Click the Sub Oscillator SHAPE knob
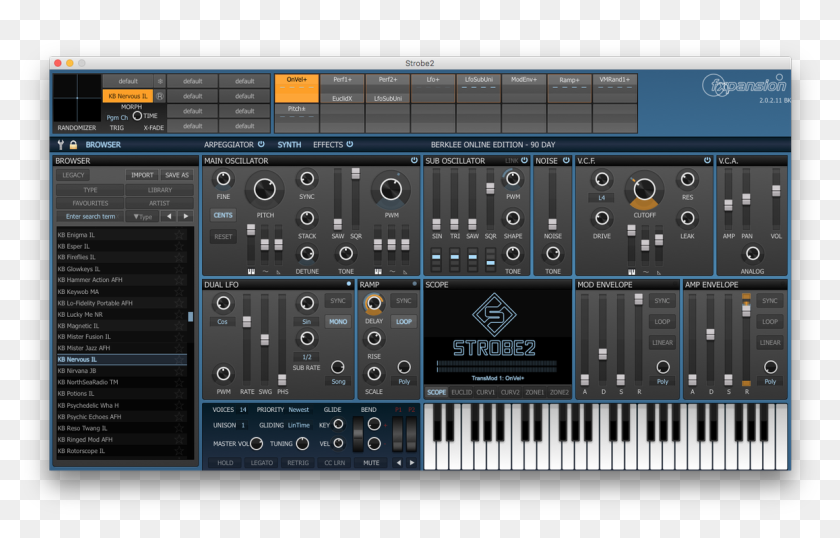 [x=513, y=218]
